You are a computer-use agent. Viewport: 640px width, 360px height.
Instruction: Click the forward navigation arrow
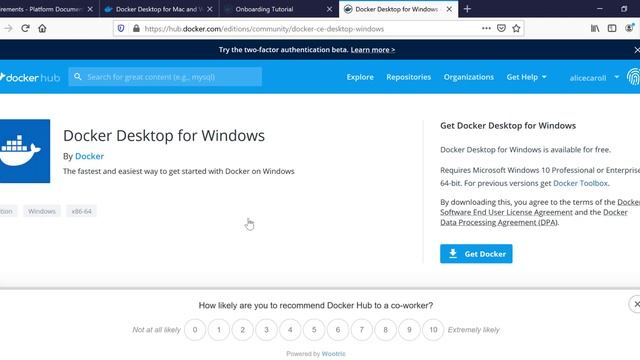pos(8,28)
